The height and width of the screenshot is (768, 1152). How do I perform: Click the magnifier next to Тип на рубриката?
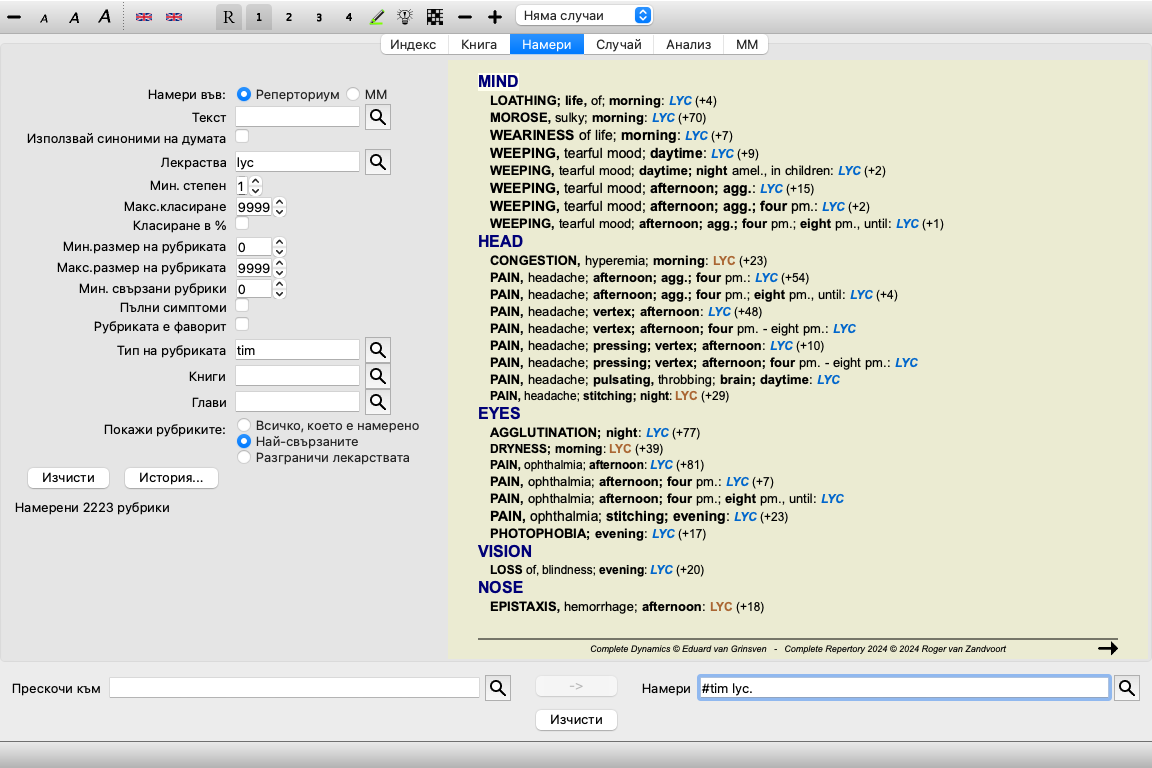(377, 349)
